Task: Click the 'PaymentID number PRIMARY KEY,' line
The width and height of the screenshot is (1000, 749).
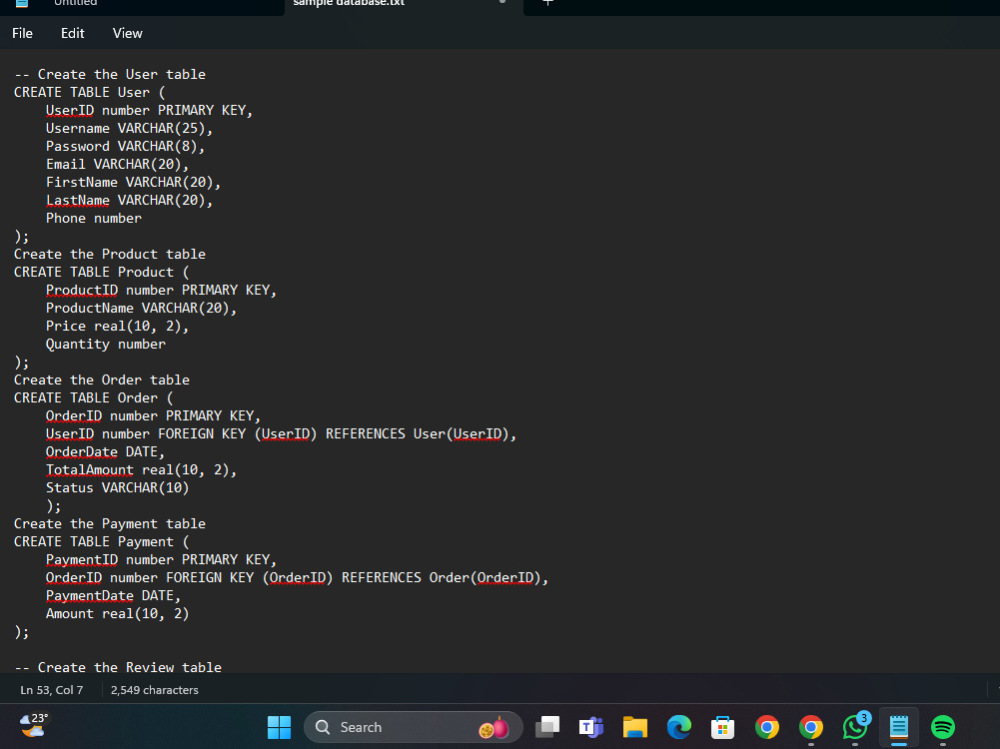Action: coord(161,560)
